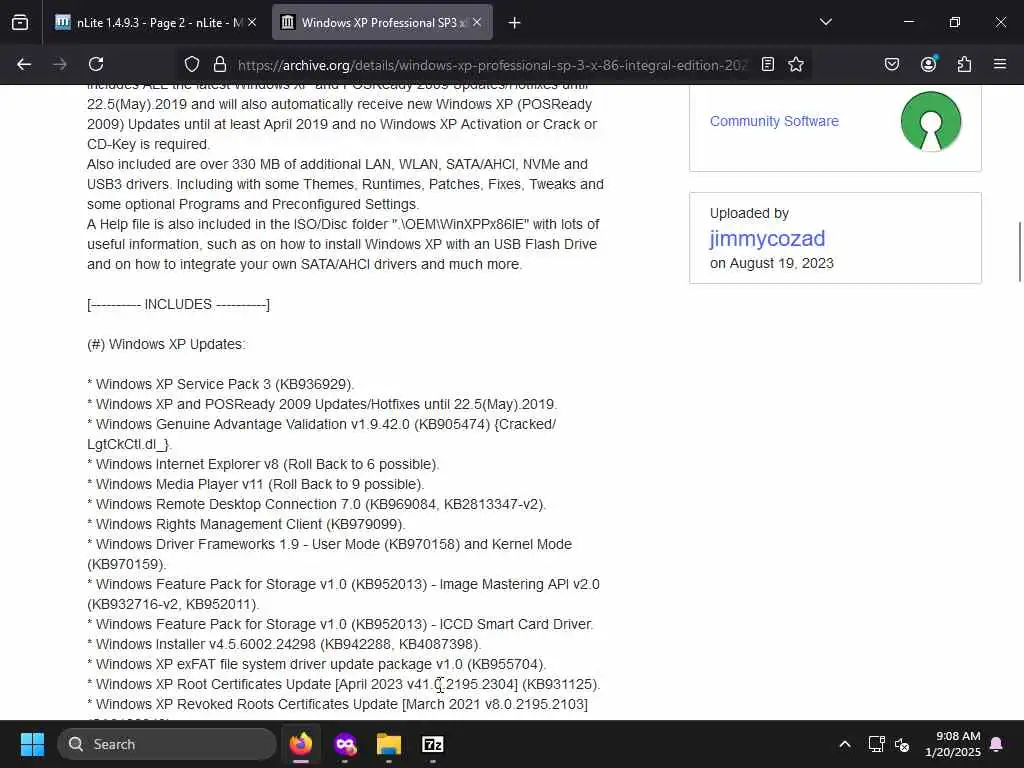This screenshot has width=1024, height=768.
Task: Open Firefox View workspace icon
Action: click(20, 23)
